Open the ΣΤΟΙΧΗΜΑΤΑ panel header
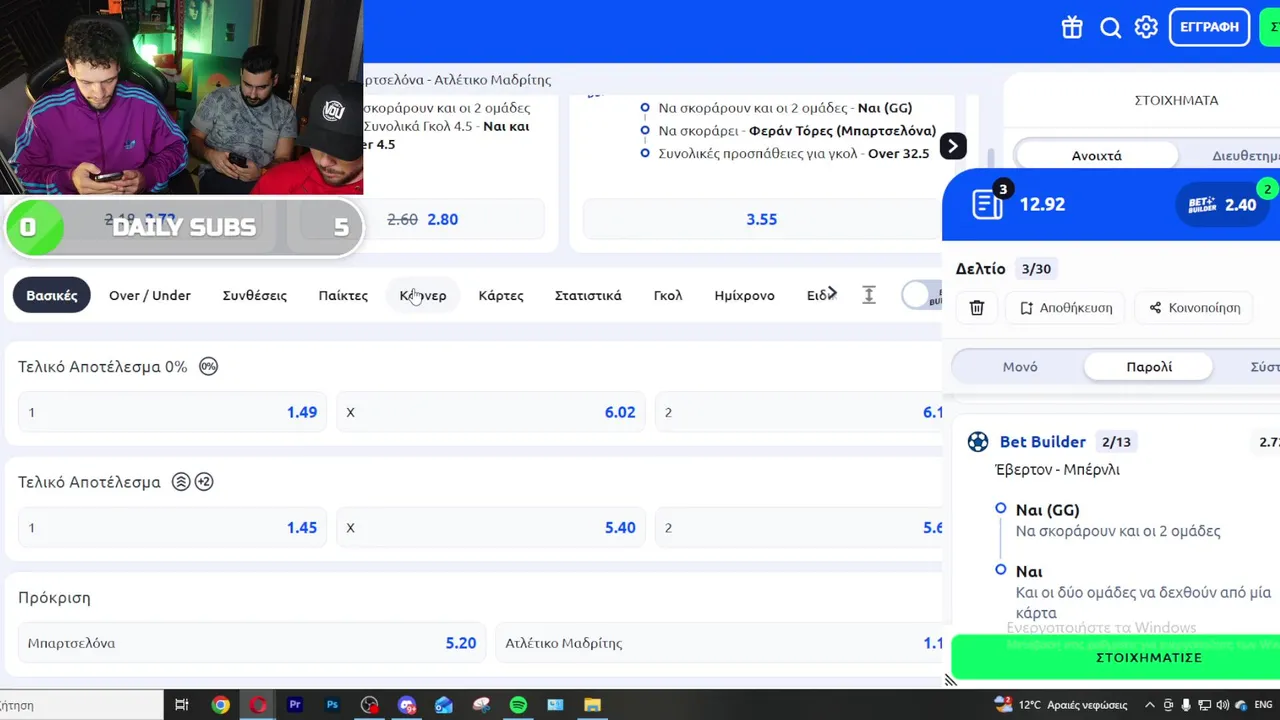The image size is (1280, 720). tap(1176, 100)
